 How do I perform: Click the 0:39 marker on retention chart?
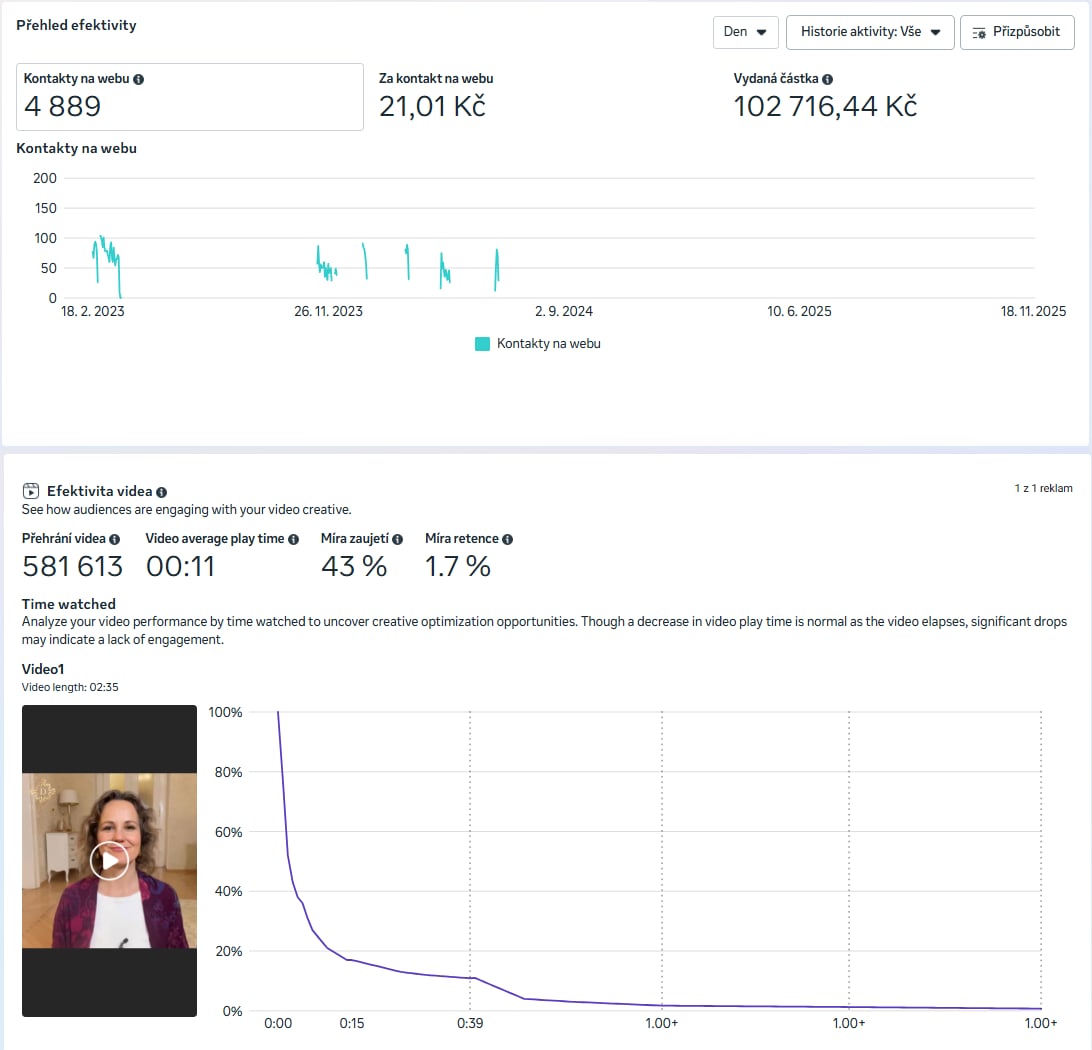pyautogui.click(x=470, y=1023)
